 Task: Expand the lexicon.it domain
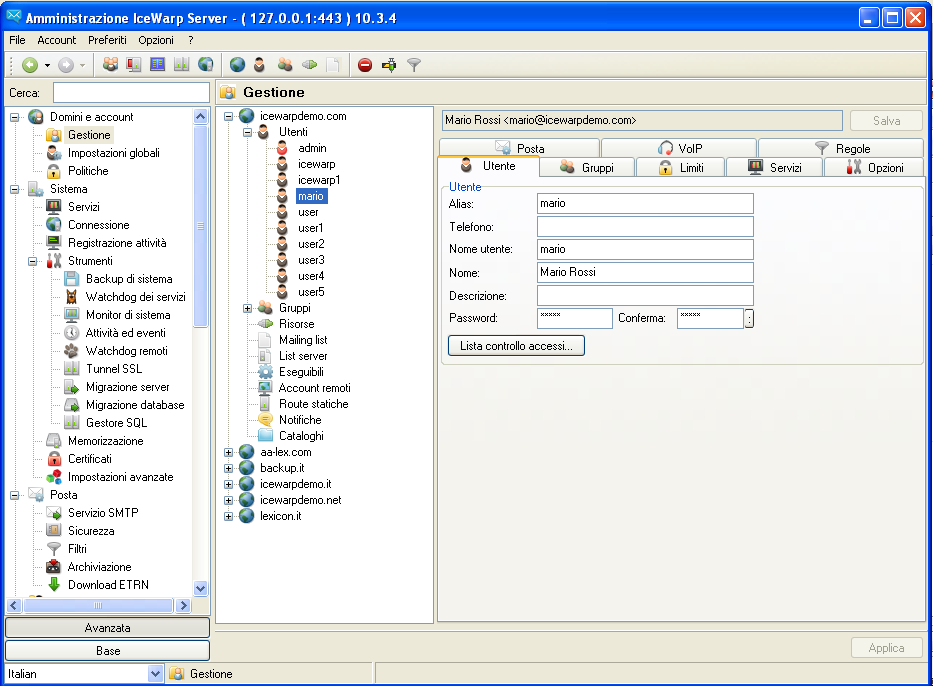pyautogui.click(x=228, y=516)
